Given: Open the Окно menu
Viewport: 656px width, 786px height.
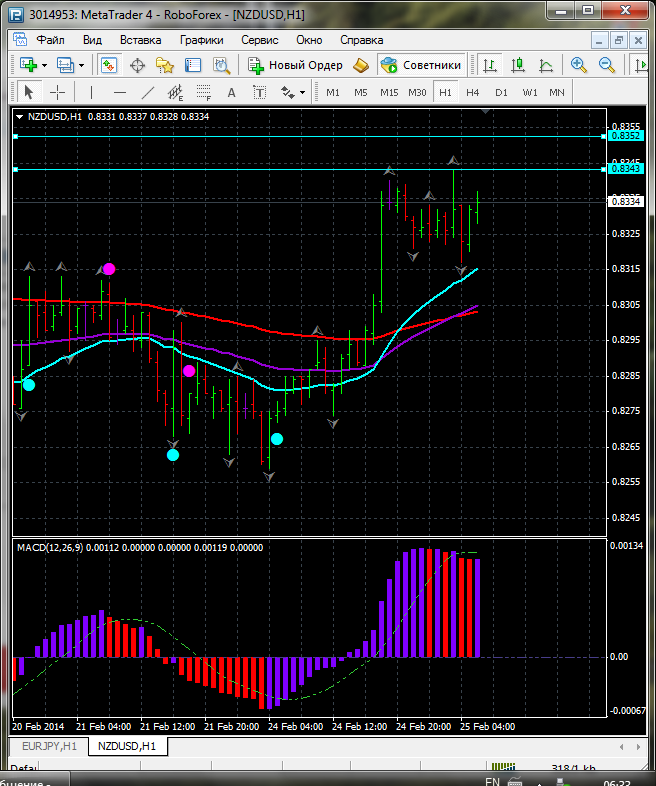Looking at the screenshot, I should pyautogui.click(x=309, y=40).
